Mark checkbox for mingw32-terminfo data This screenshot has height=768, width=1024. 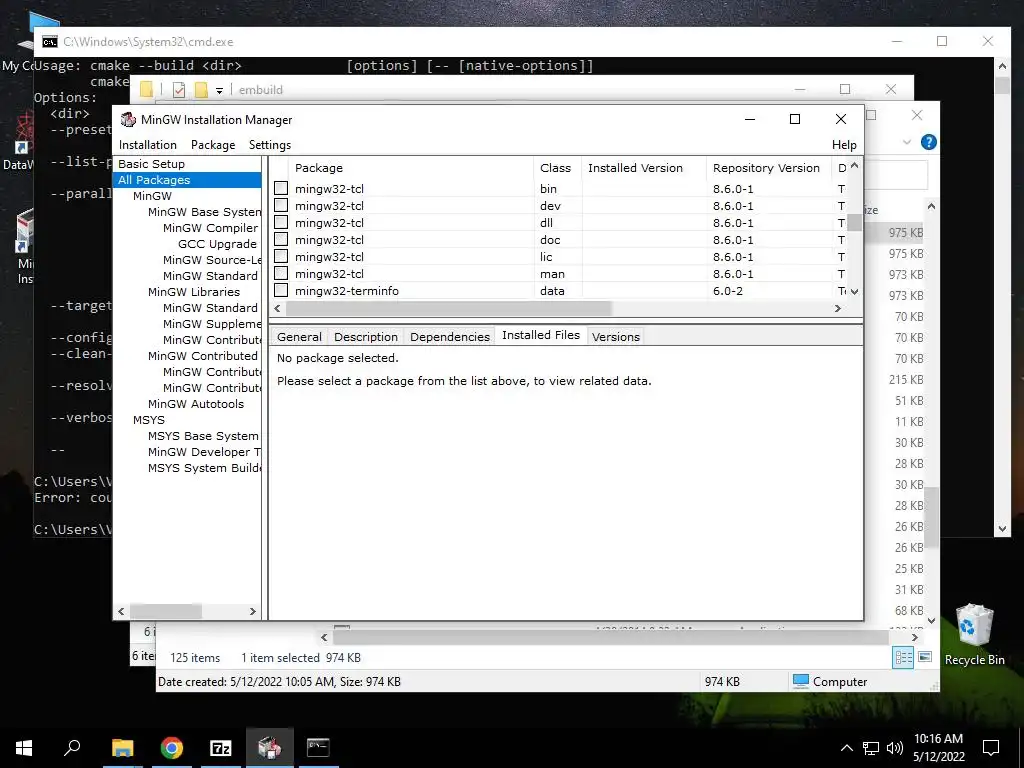(x=281, y=290)
